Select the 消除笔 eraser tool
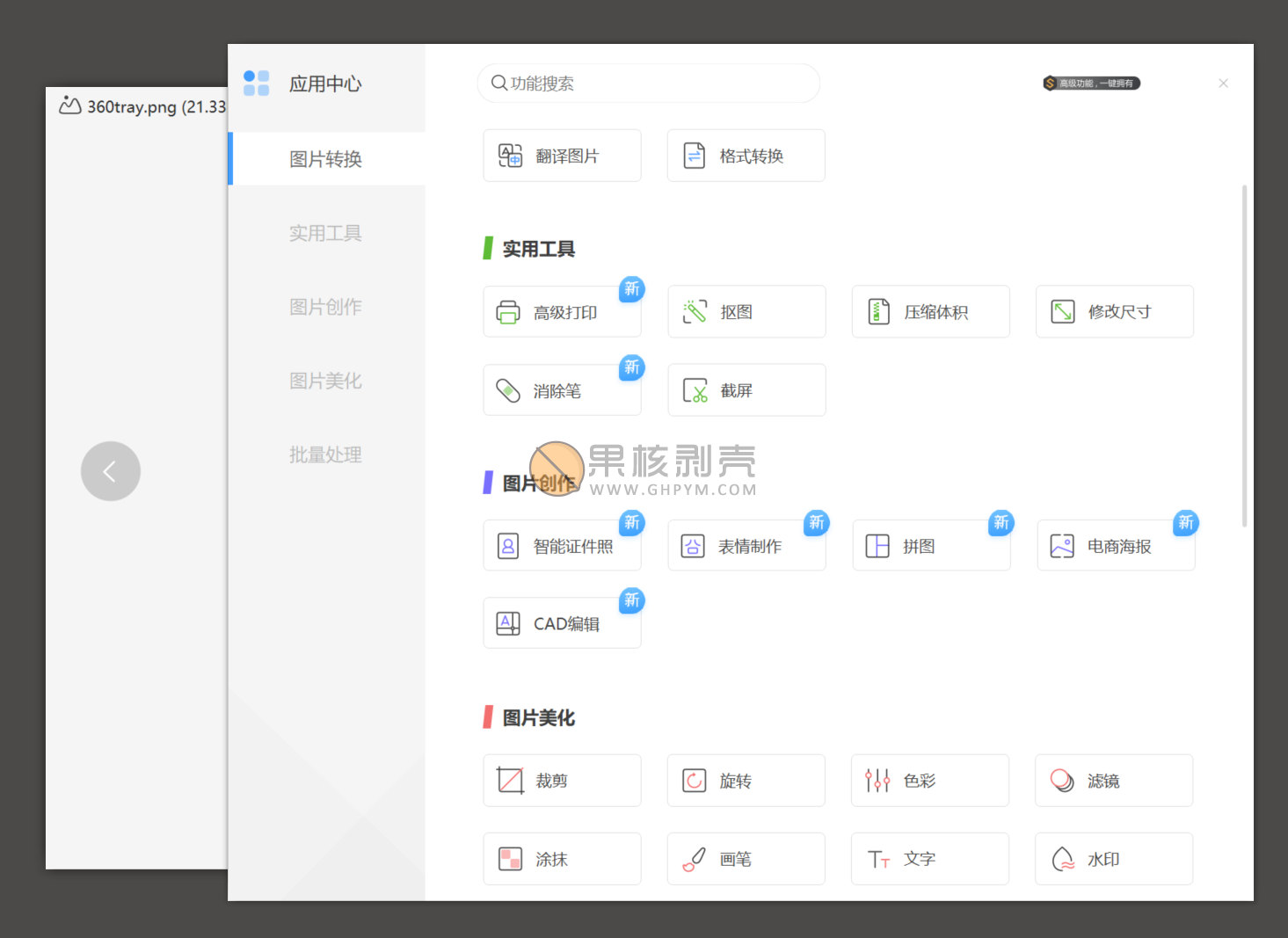 click(562, 390)
